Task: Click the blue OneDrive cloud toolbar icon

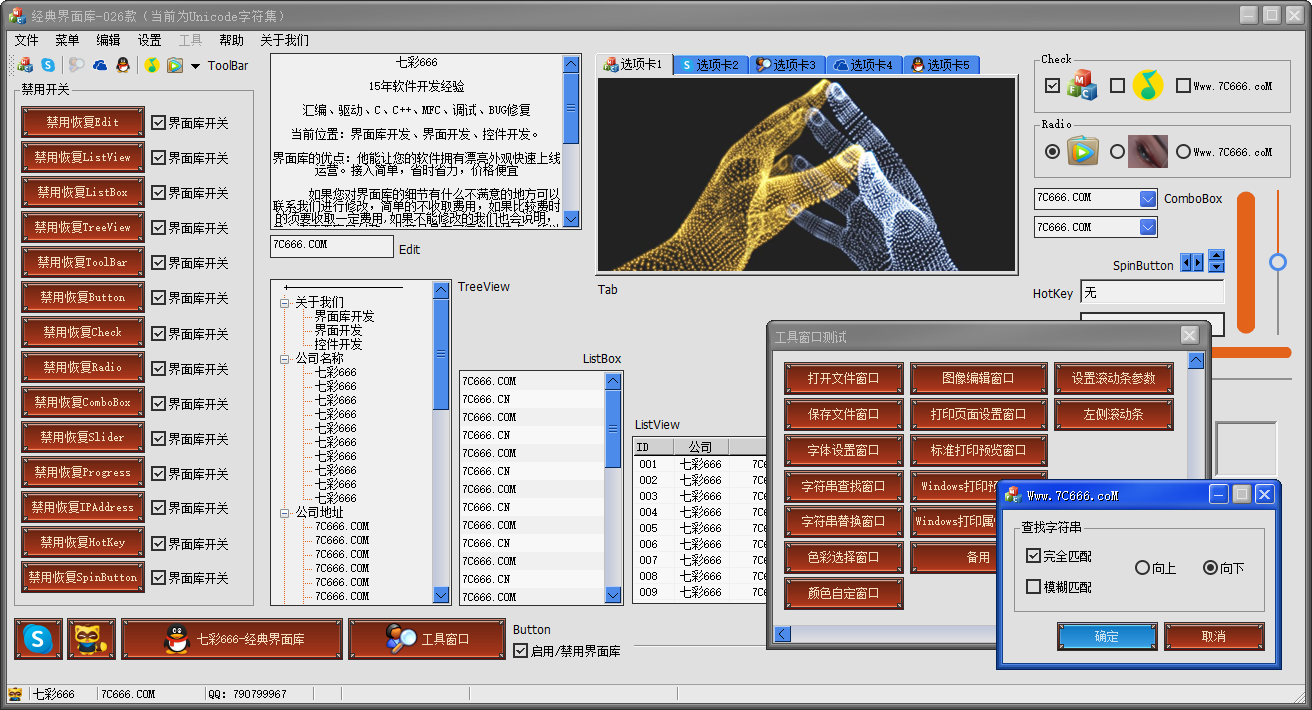Action: tap(100, 65)
